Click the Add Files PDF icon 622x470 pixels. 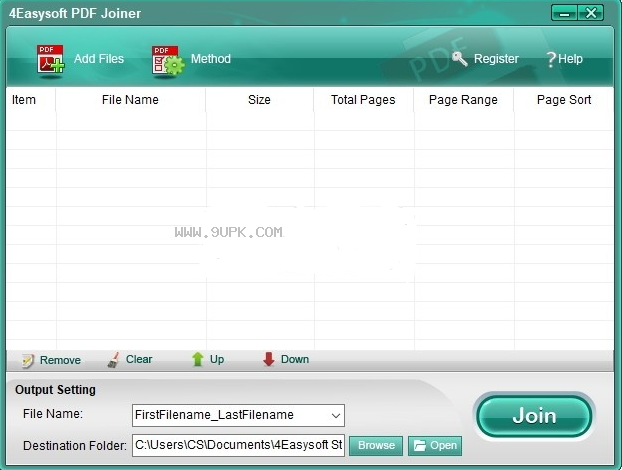click(x=50, y=59)
